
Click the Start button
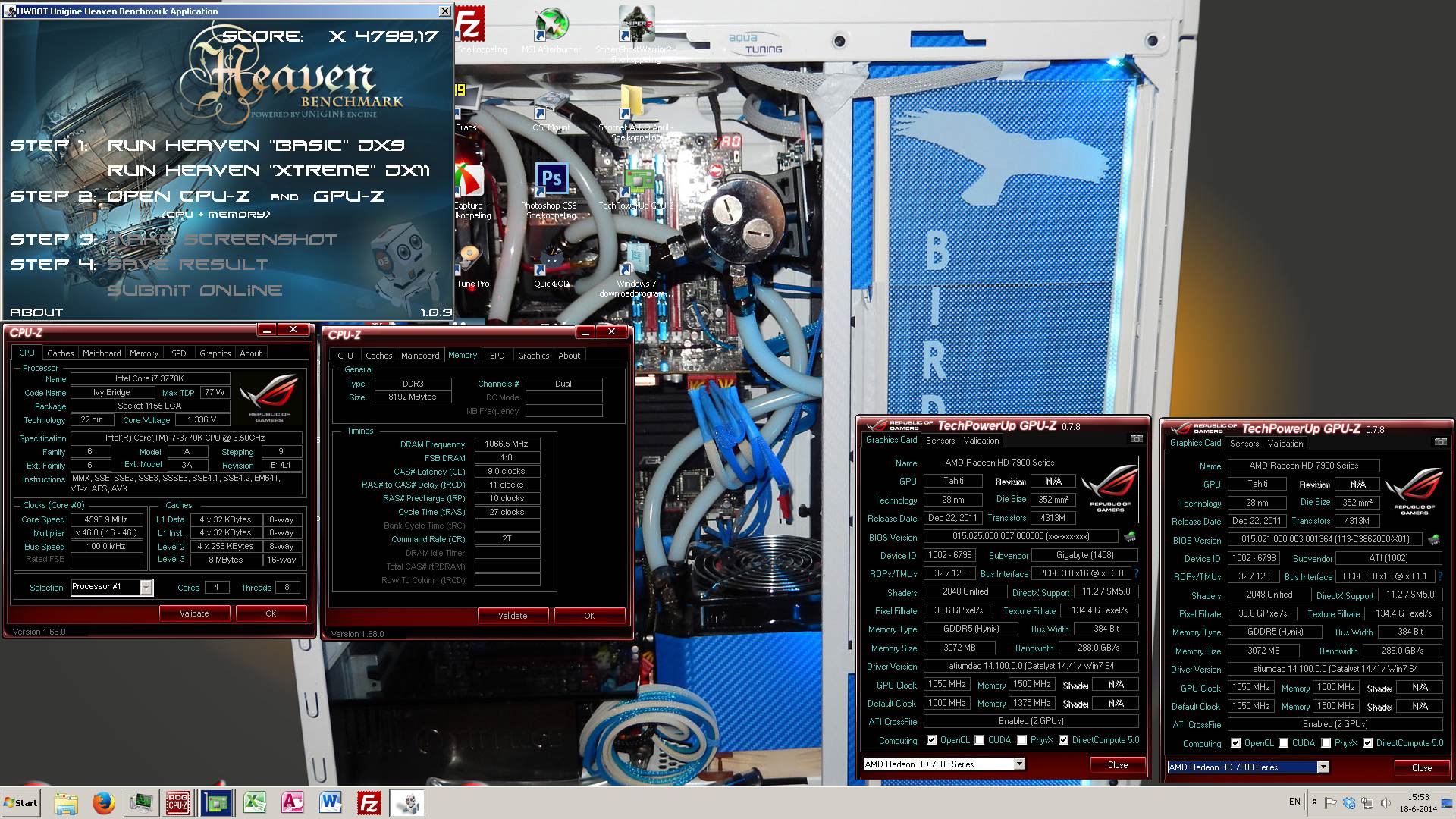(x=21, y=802)
